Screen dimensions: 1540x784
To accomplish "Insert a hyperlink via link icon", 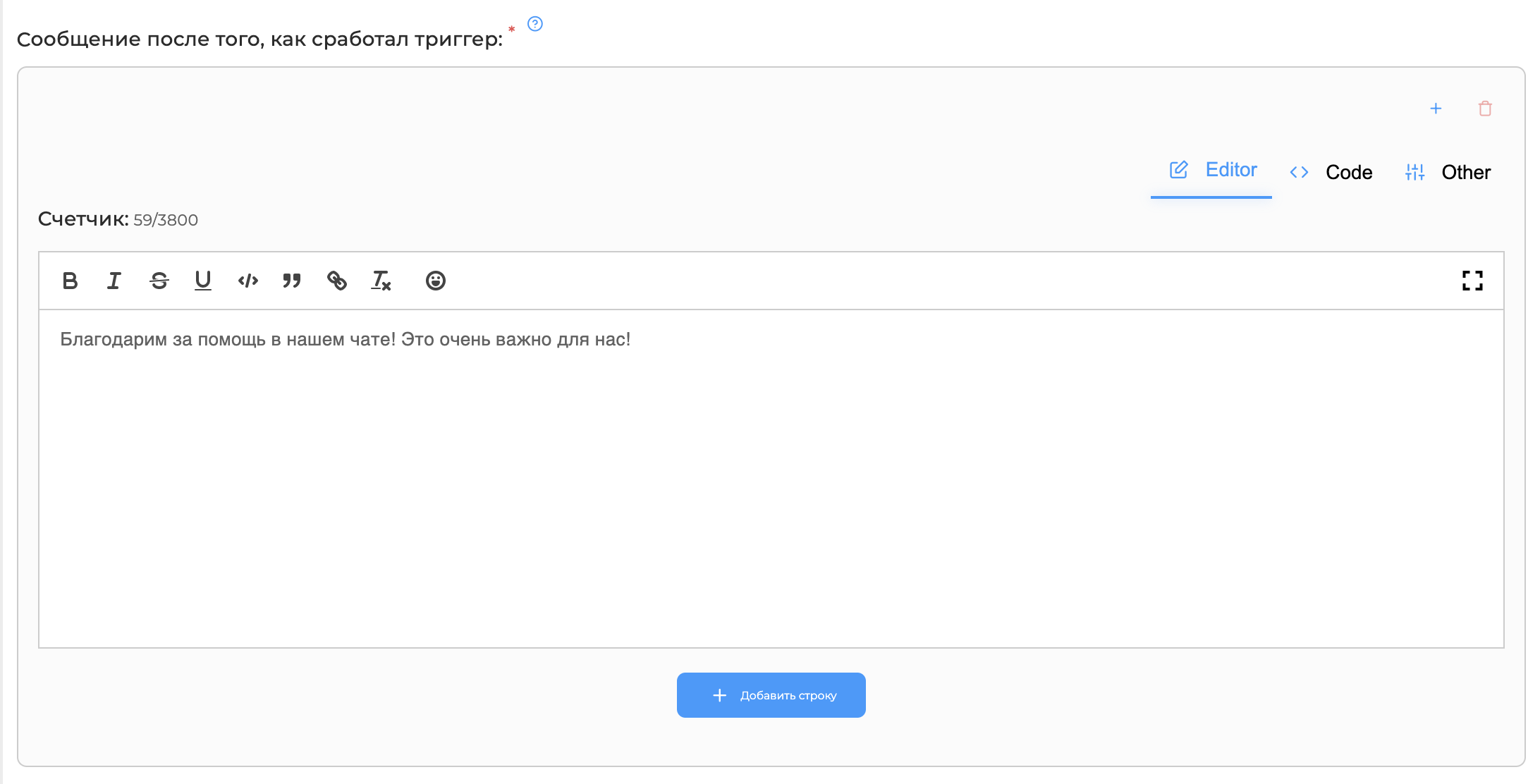I will coord(336,281).
